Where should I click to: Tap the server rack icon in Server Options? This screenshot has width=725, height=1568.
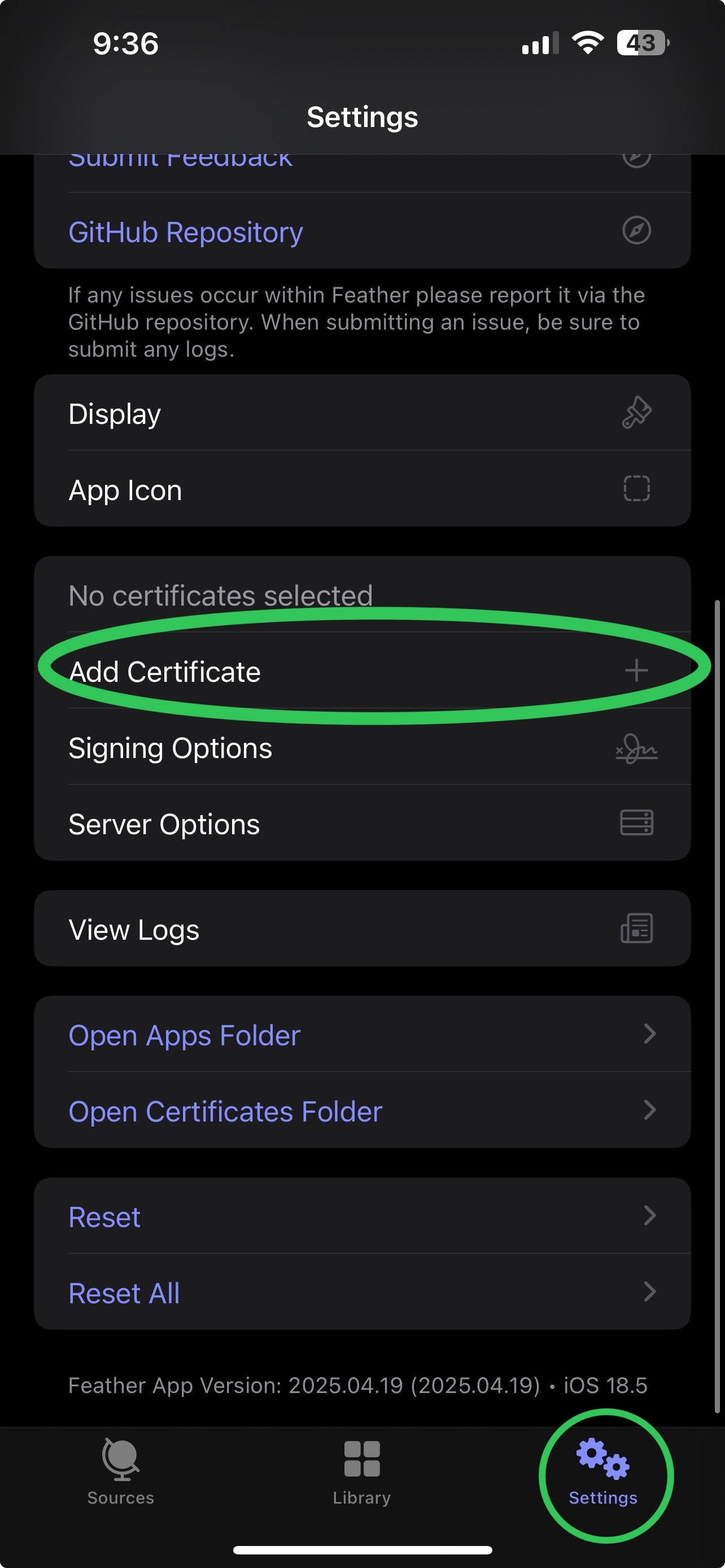coord(636,823)
